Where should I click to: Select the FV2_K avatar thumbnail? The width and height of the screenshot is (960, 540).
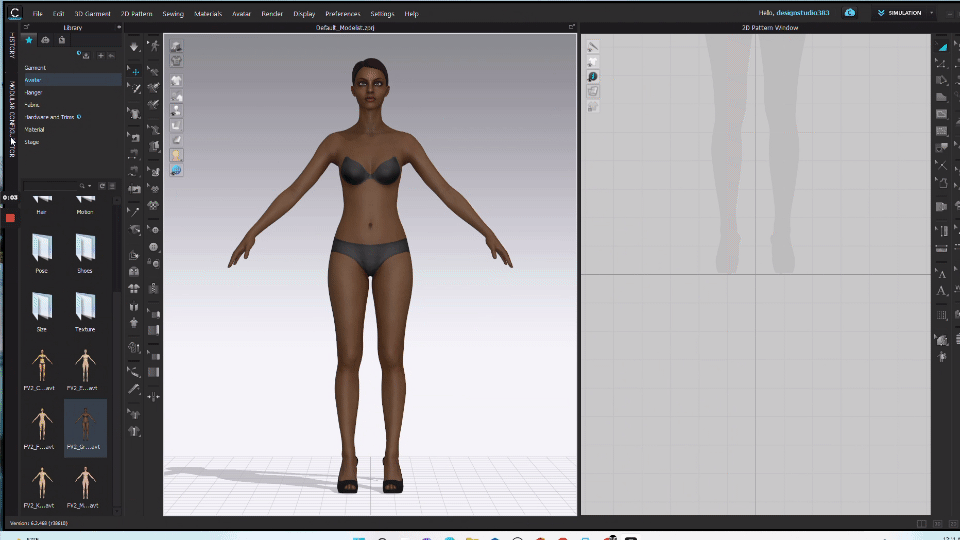[x=42, y=487]
